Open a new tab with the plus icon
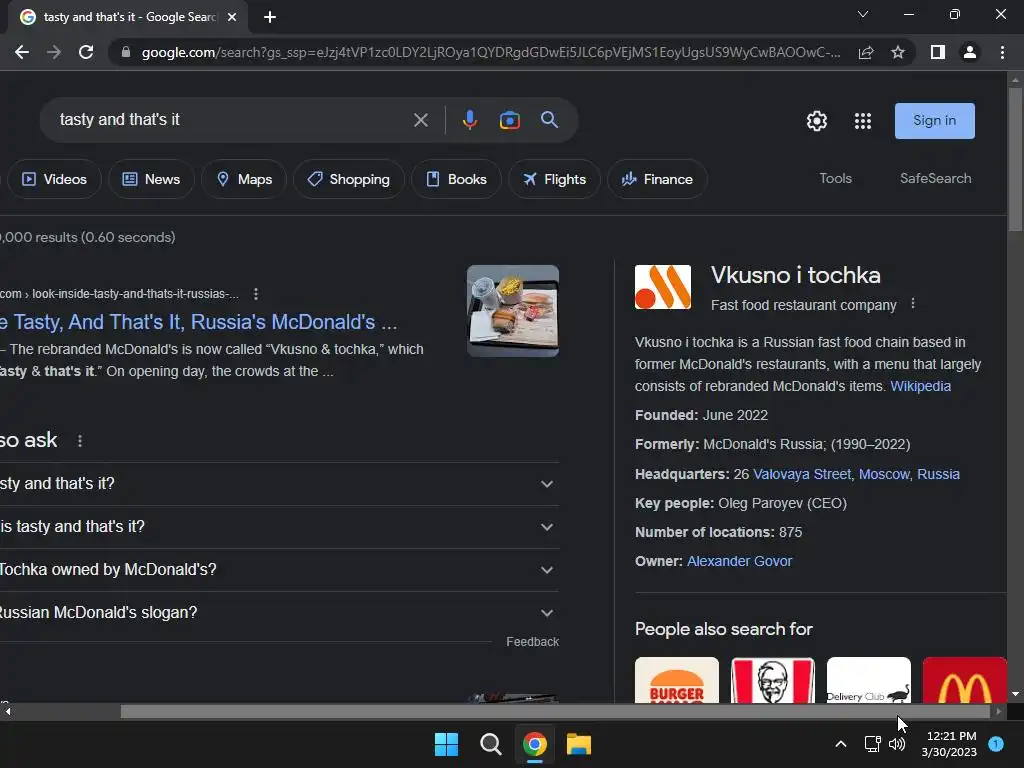The width and height of the screenshot is (1024, 768). coord(270,17)
